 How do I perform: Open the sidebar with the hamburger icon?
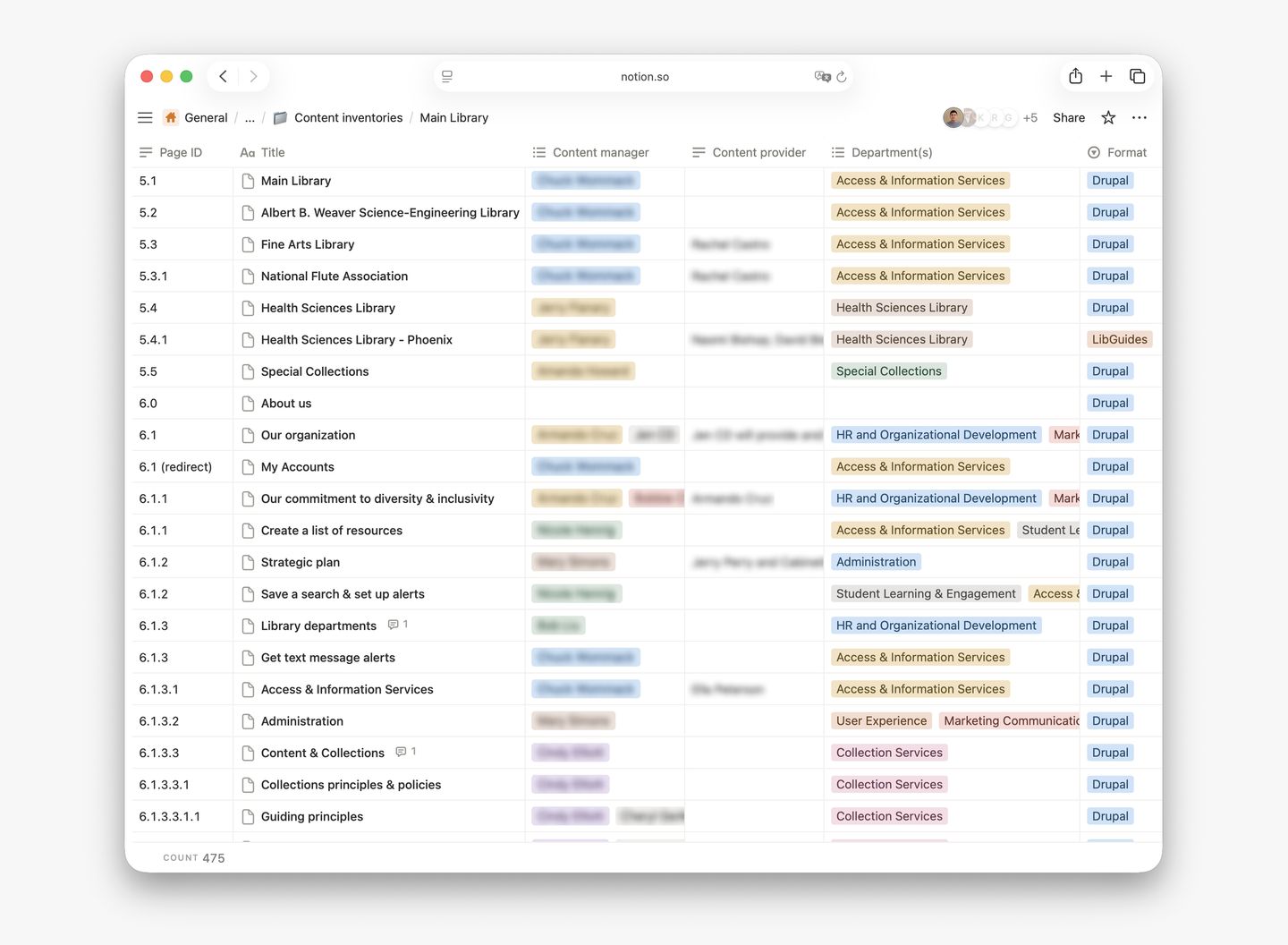[x=144, y=117]
